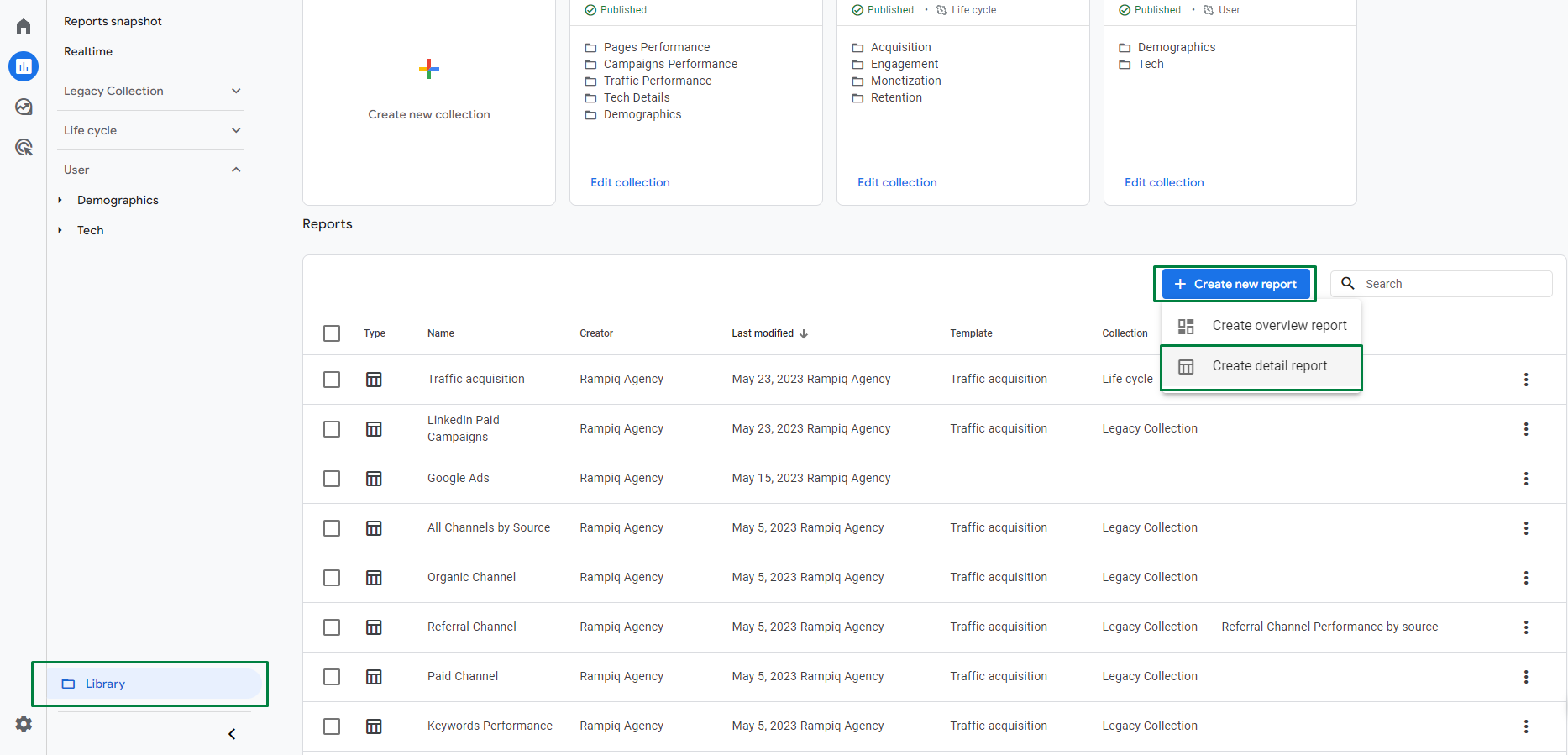Open the three-dot menu for Linkedin Paid Campaigns

pos(1526,429)
